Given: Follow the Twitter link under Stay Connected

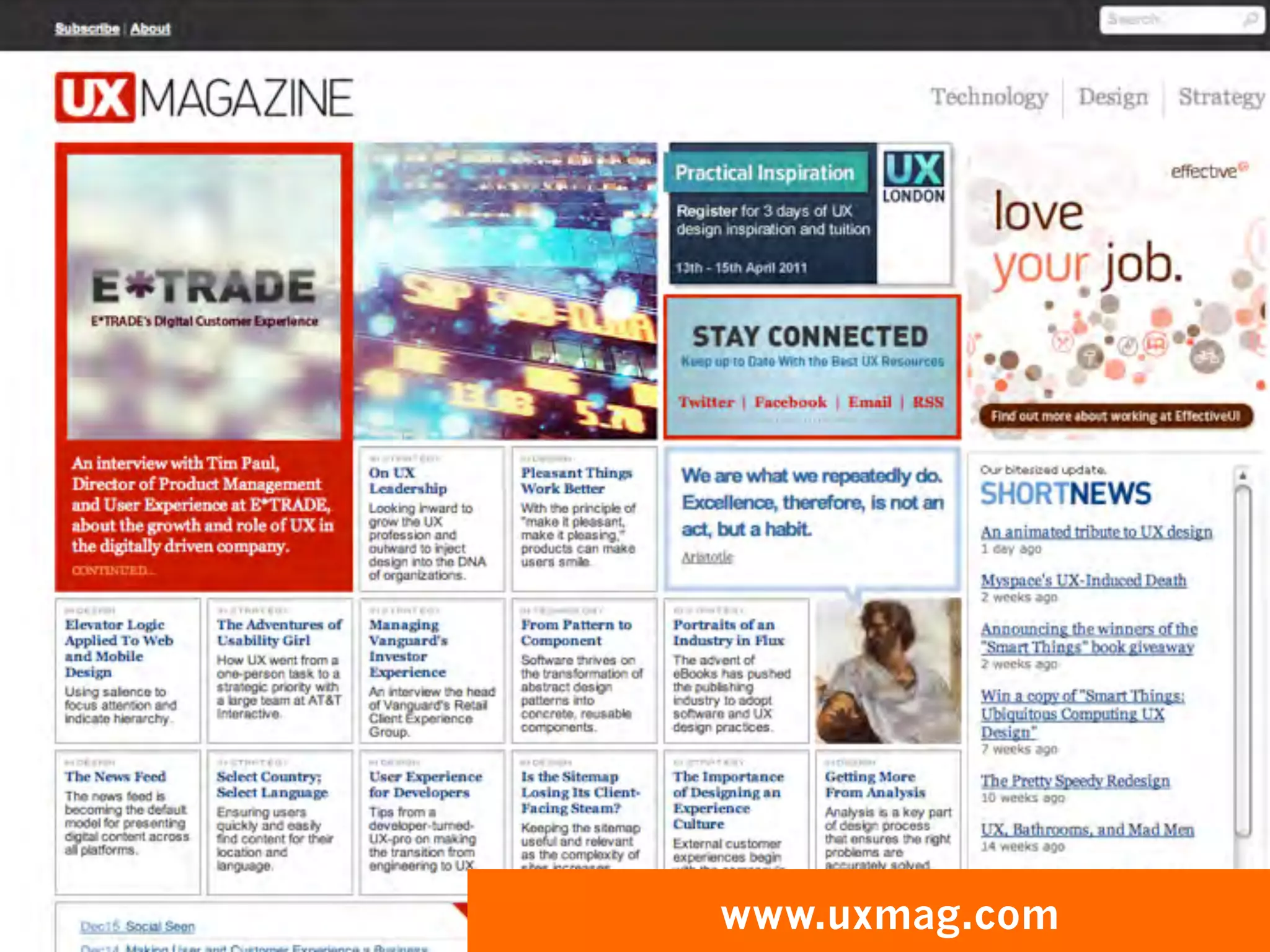Looking at the screenshot, I should click(706, 402).
